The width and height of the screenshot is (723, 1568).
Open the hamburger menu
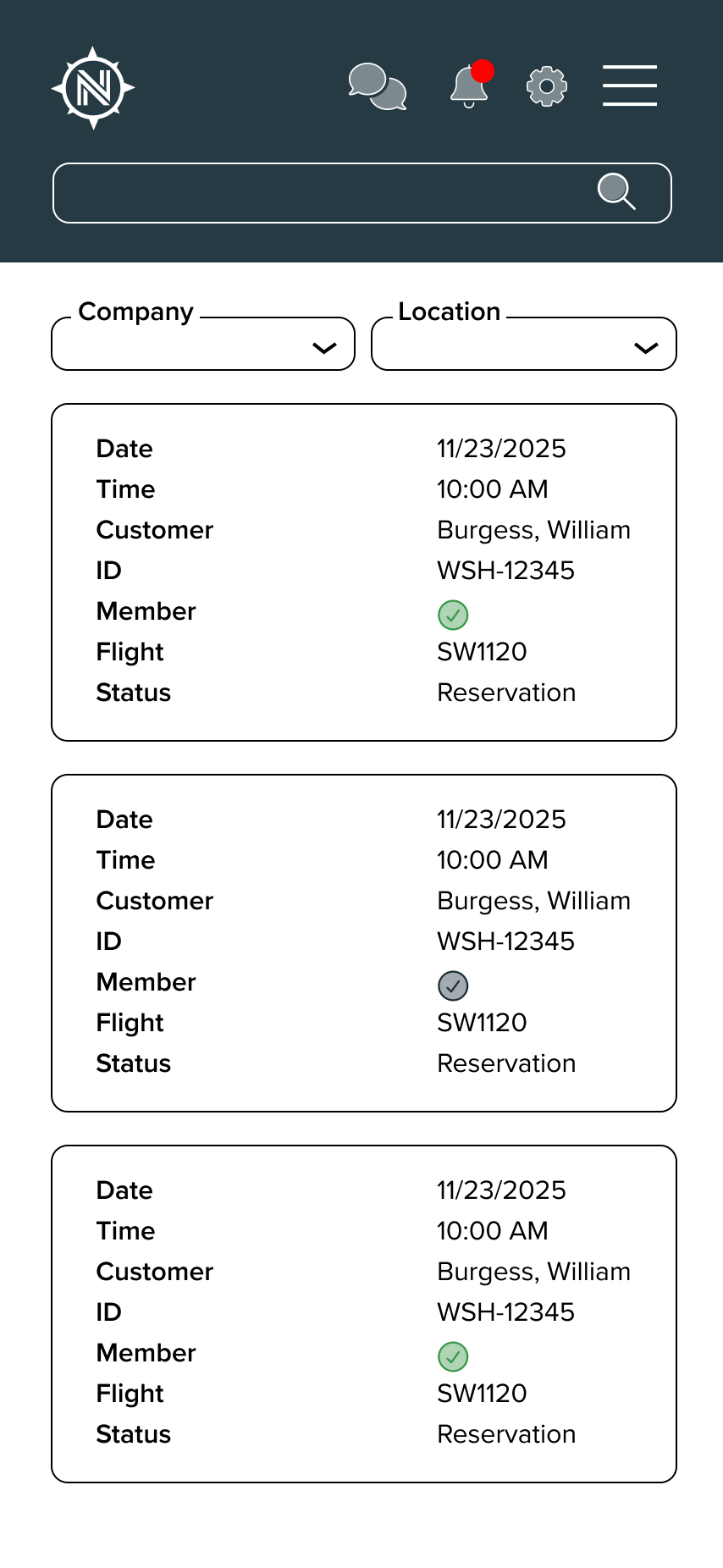pos(630,86)
